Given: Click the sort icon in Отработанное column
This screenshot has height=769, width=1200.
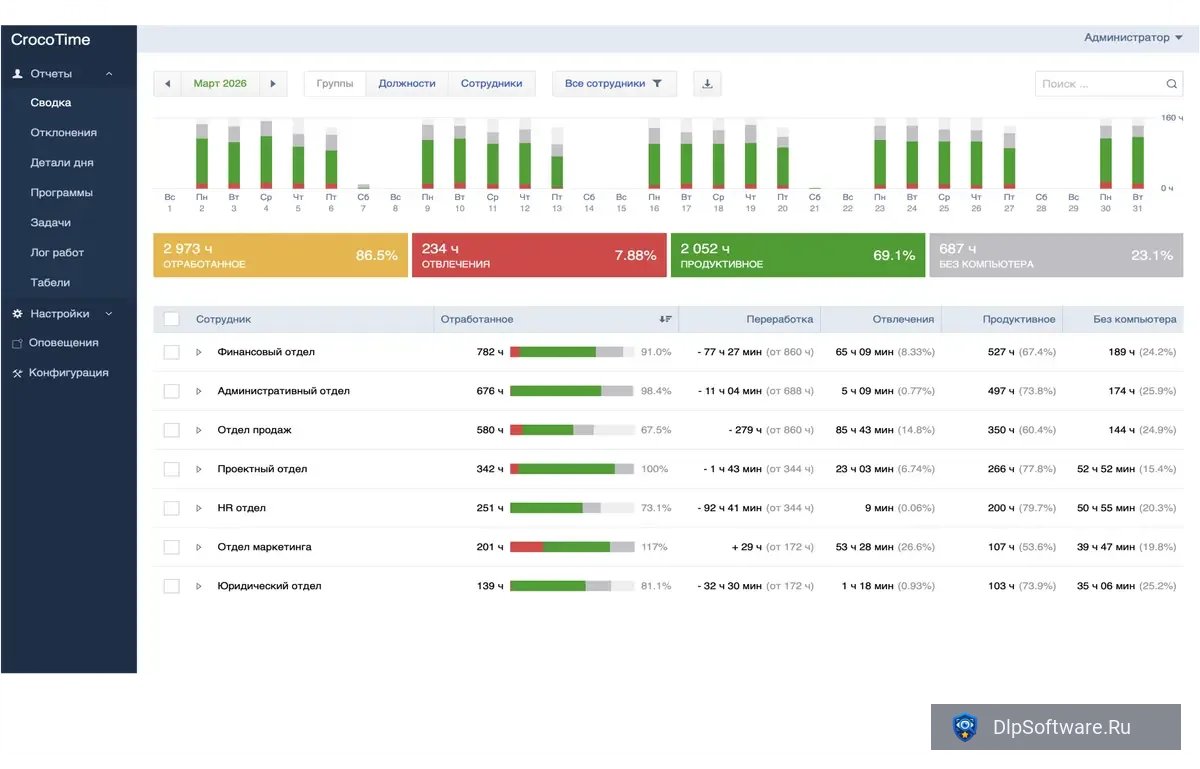Looking at the screenshot, I should coord(665,319).
